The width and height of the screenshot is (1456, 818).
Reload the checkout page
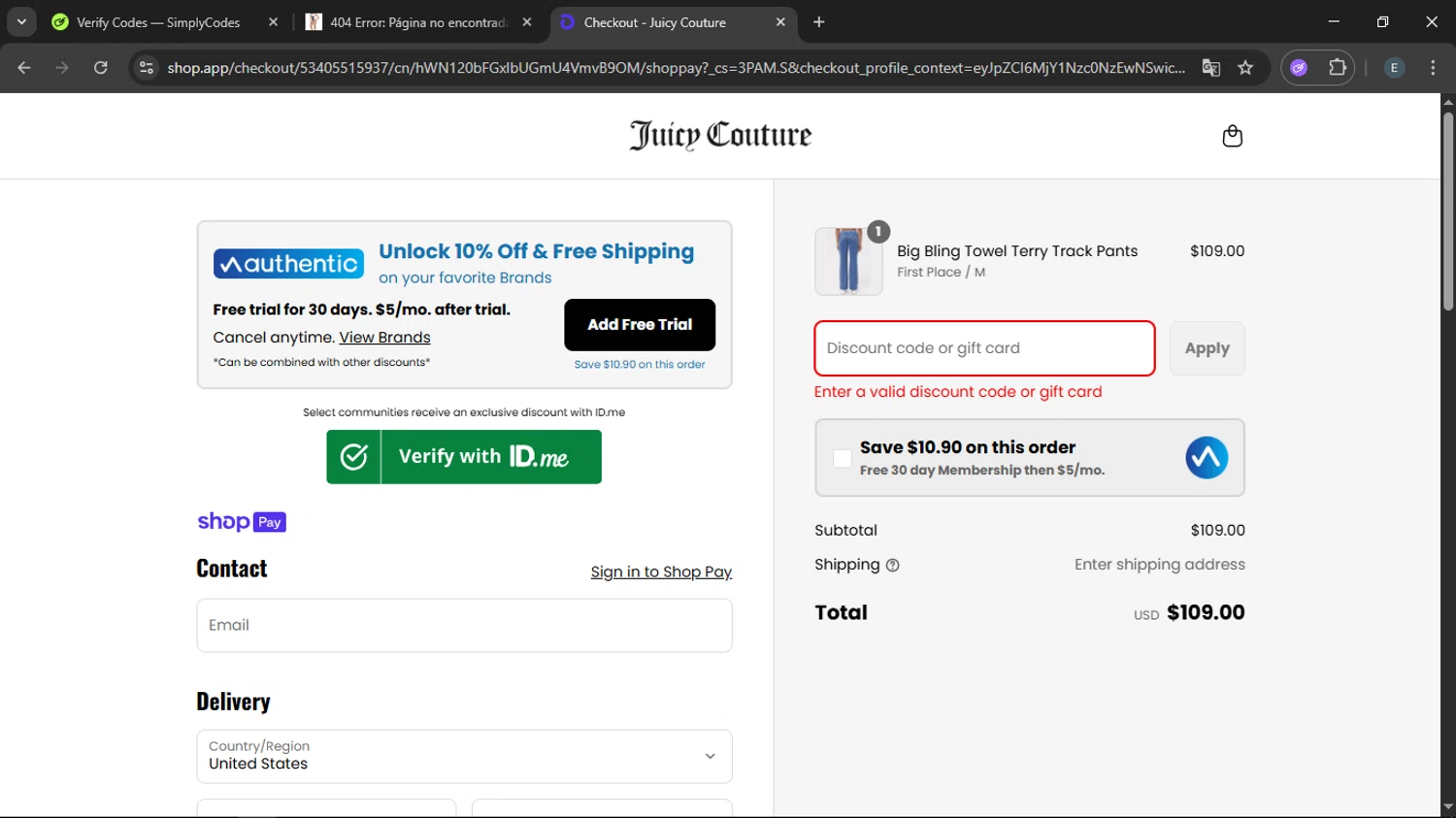click(100, 68)
